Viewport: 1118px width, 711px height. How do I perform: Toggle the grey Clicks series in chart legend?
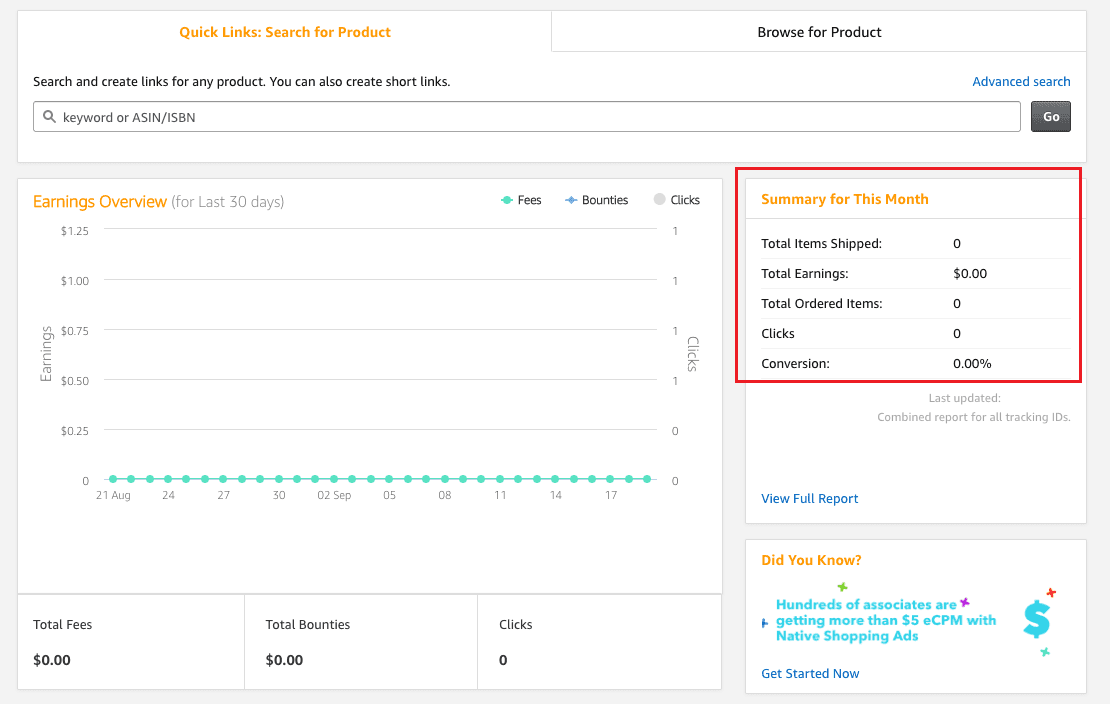[x=676, y=200]
